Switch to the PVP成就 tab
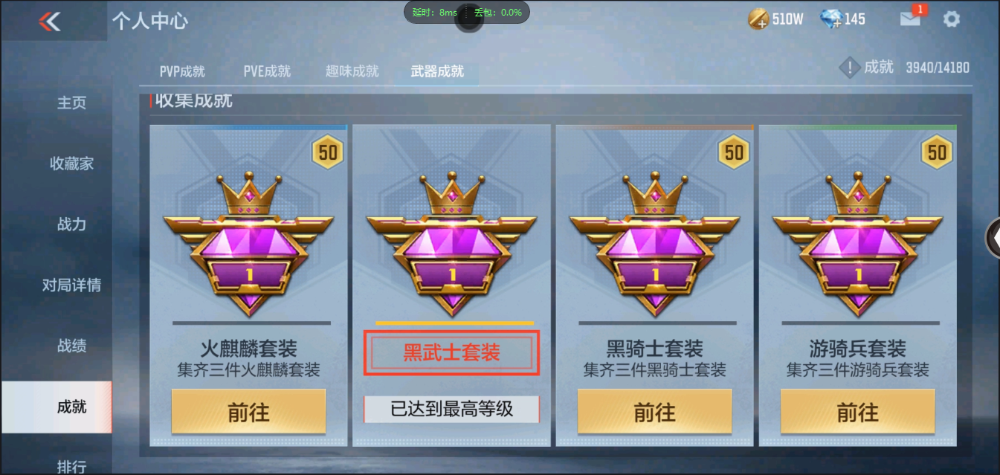The image size is (1000, 475). coord(182,71)
